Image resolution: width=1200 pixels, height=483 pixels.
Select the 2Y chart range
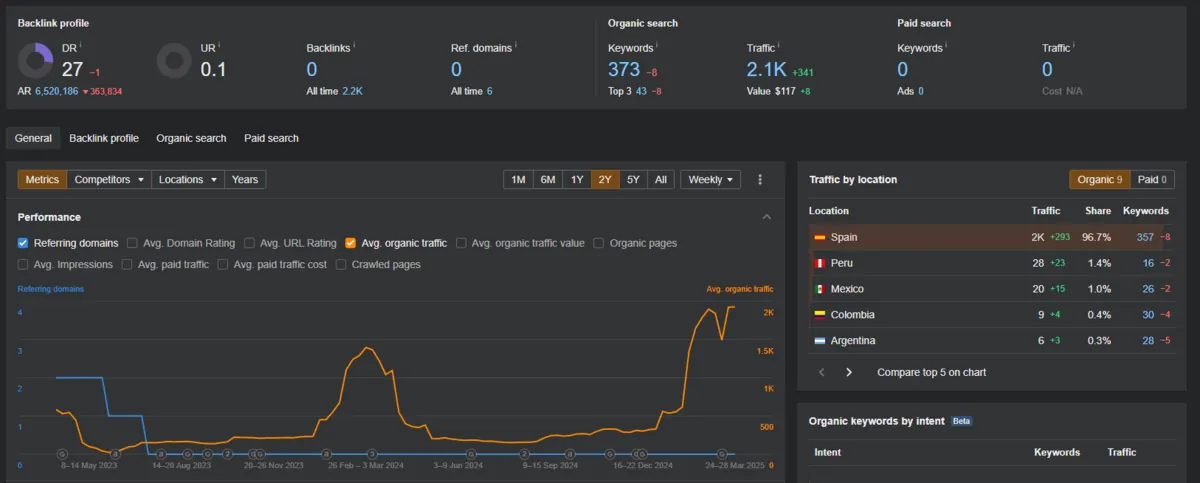[x=605, y=180]
